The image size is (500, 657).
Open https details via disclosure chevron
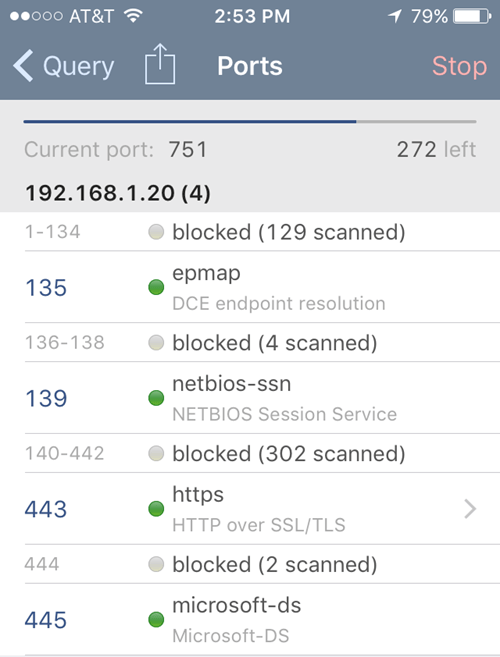click(x=470, y=509)
